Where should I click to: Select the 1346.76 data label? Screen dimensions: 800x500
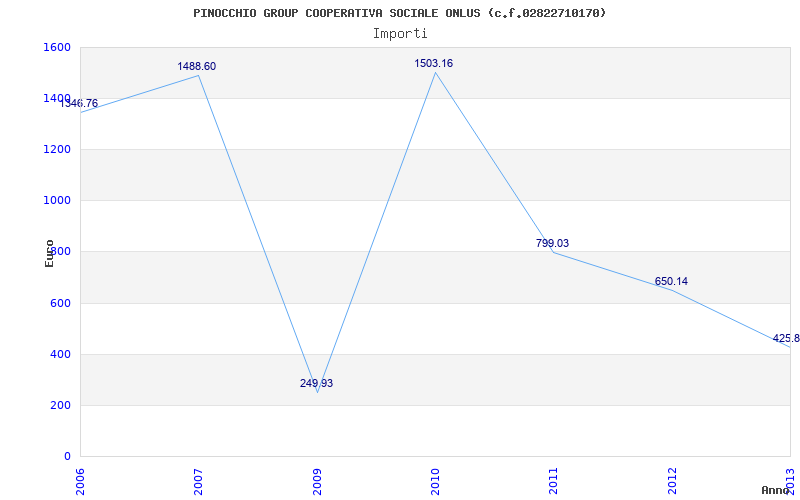tap(78, 104)
